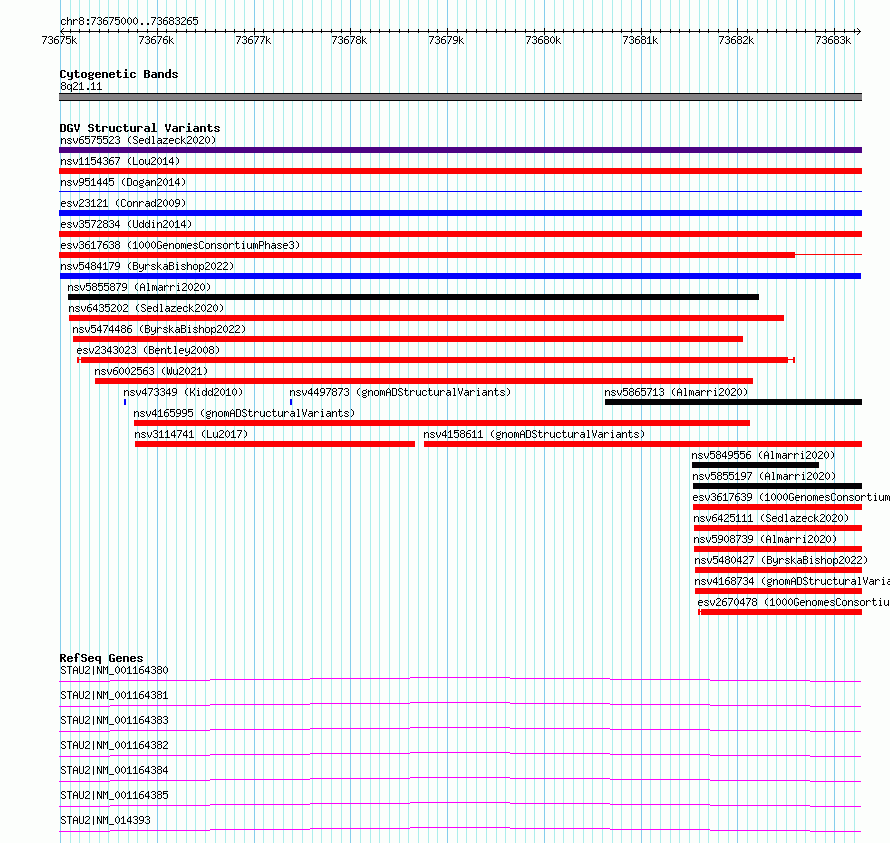Click the small blue nsv4497873 marker

point(291,402)
